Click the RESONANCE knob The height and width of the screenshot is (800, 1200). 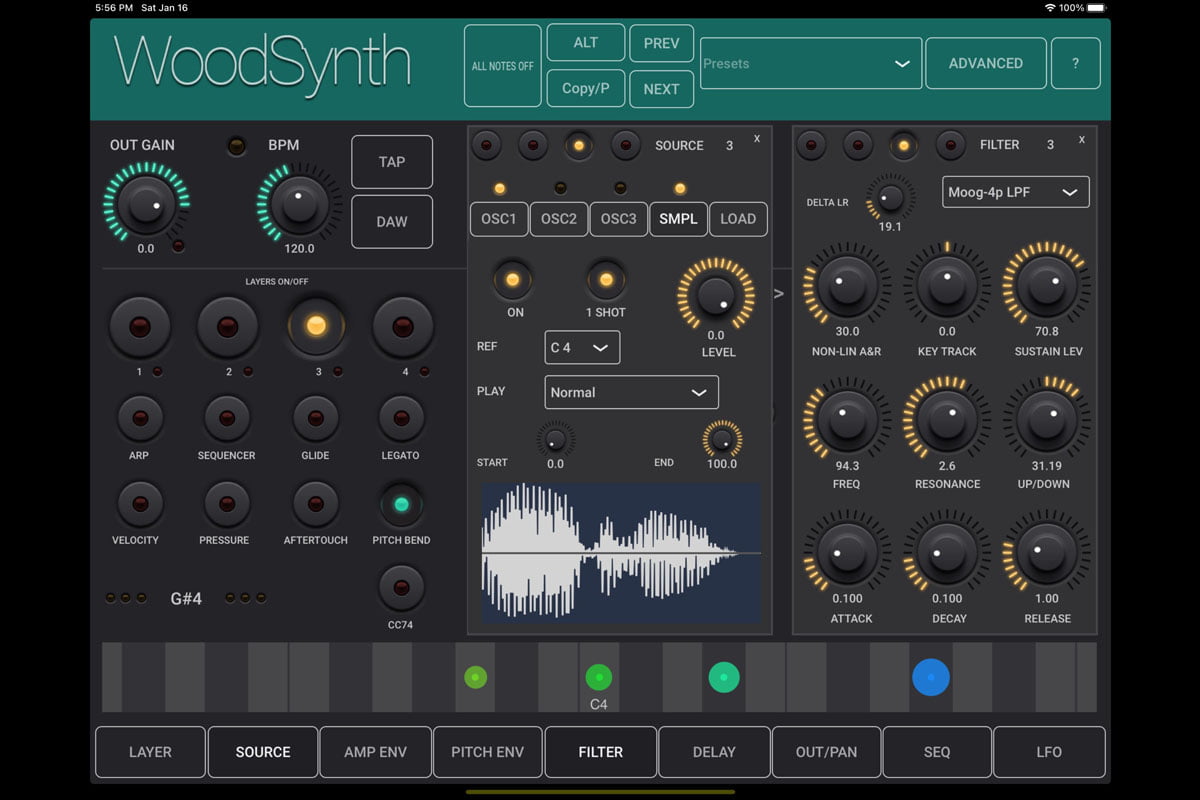click(946, 419)
